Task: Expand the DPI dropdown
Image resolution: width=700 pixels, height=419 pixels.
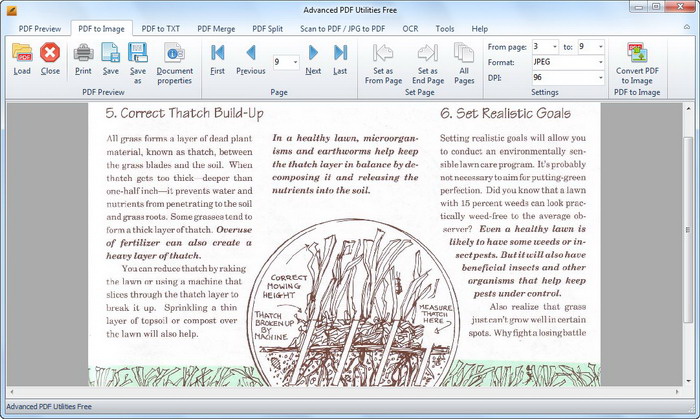Action: (600, 78)
